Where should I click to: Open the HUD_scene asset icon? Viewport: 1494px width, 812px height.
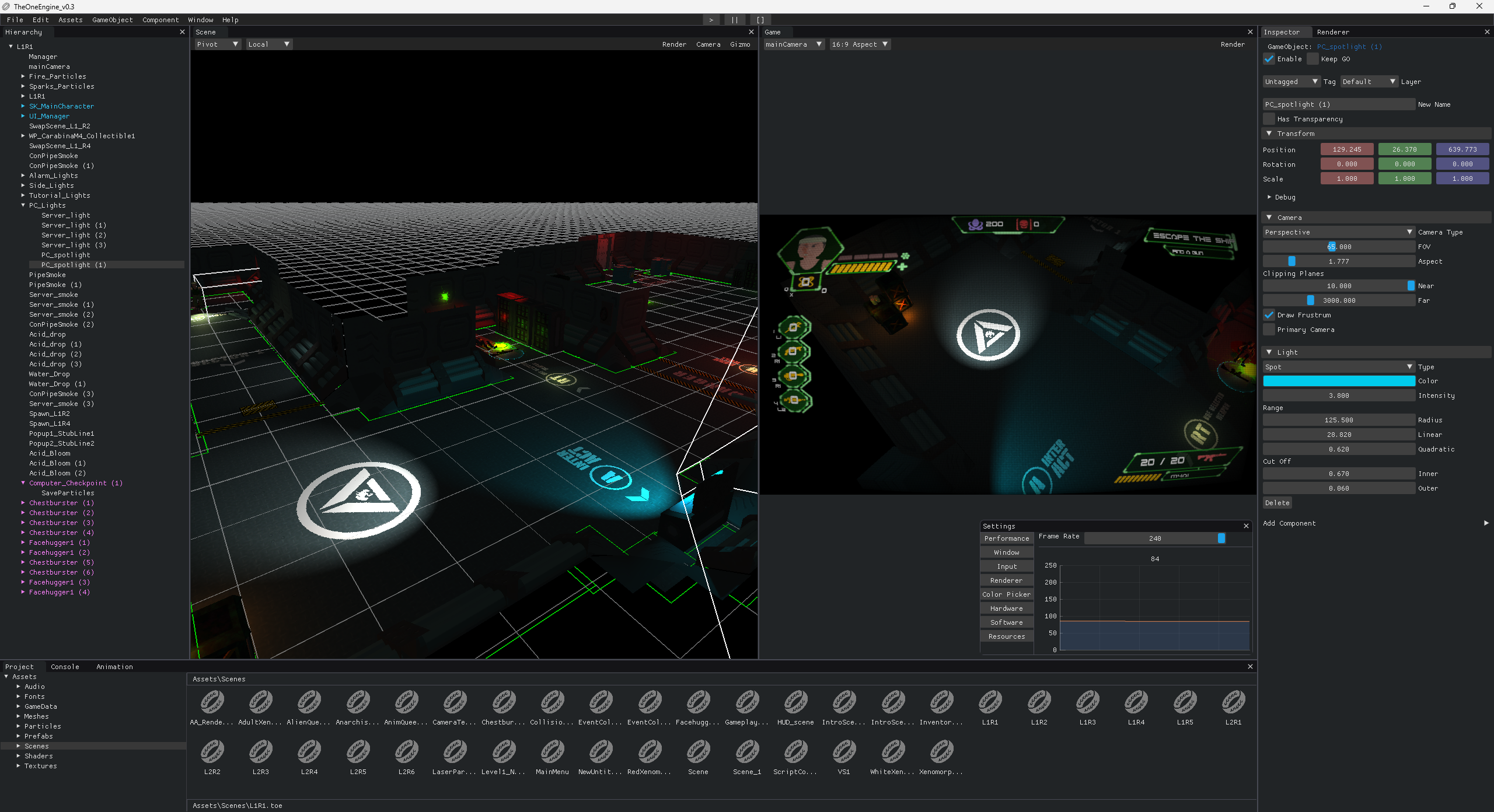(x=795, y=702)
